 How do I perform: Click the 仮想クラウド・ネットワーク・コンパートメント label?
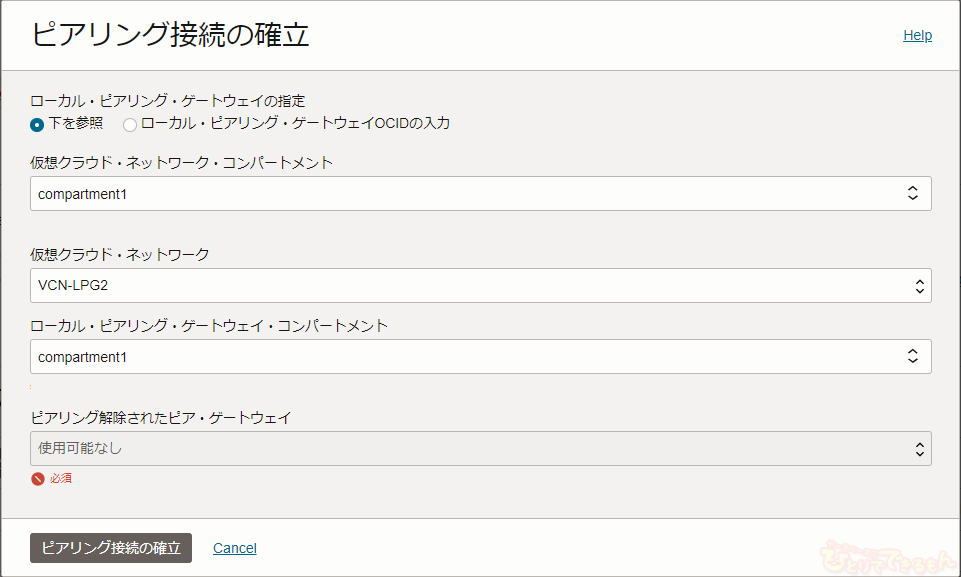point(182,163)
